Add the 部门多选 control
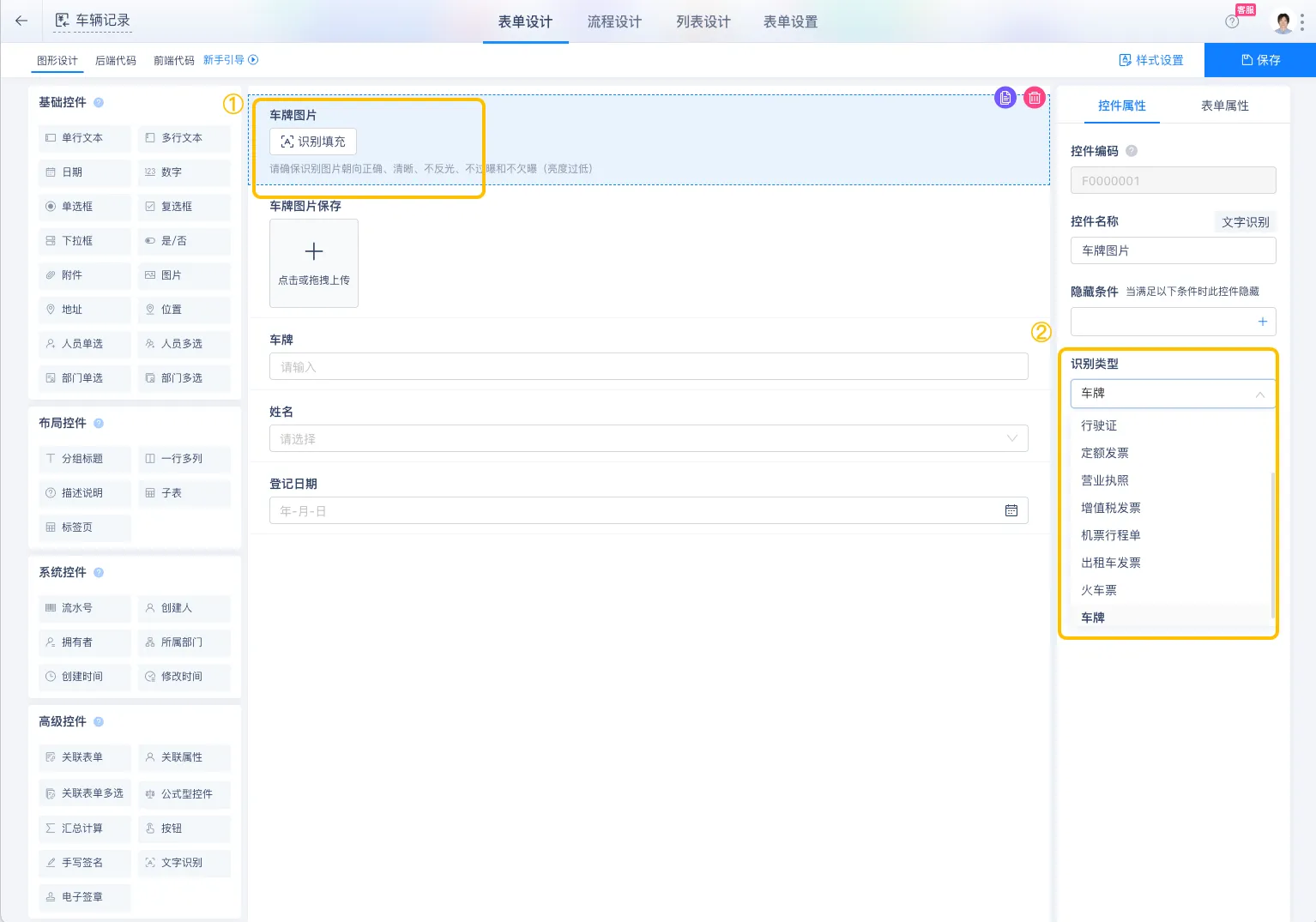This screenshot has width=1316, height=922. point(184,378)
